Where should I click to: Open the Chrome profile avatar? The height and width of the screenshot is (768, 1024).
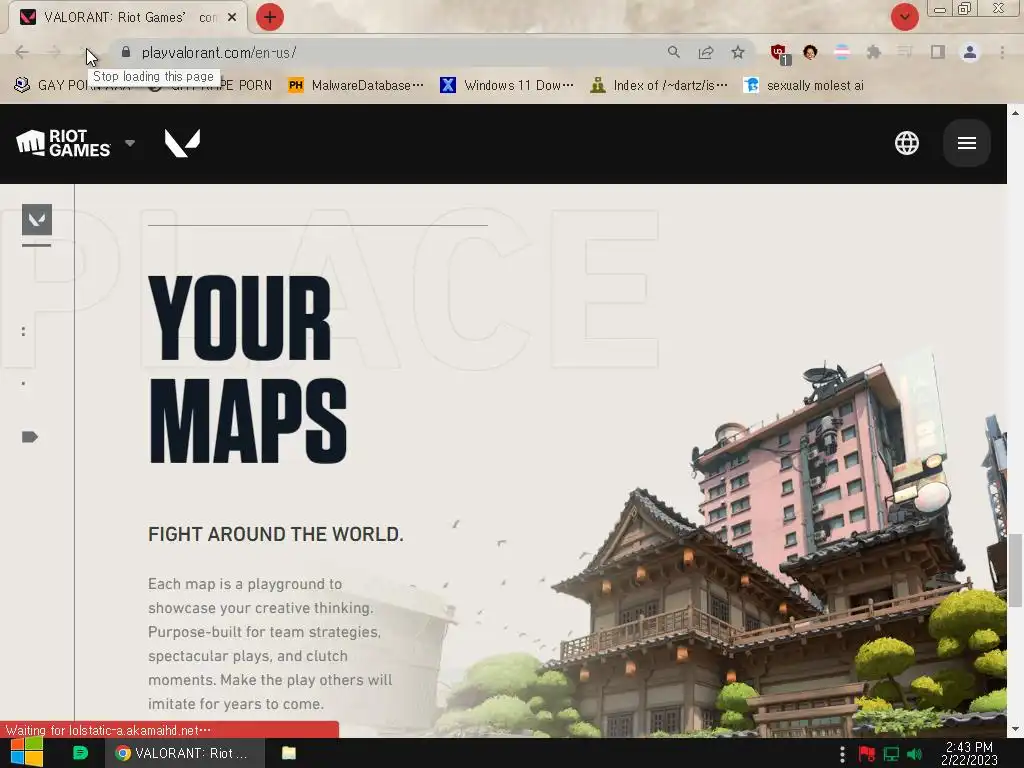tap(970, 52)
